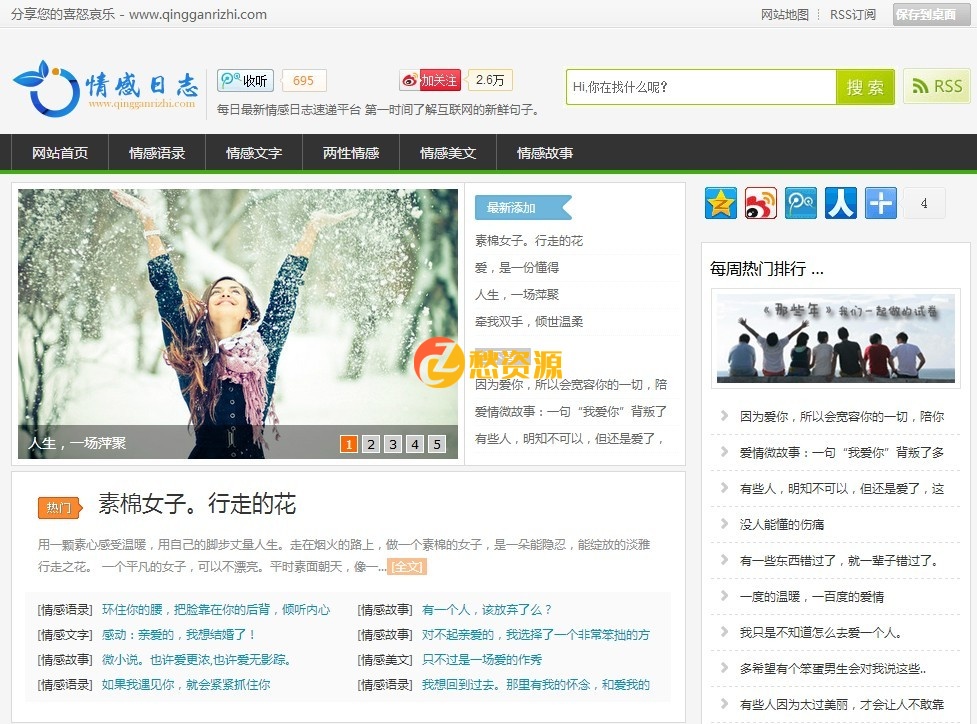Activate slide 2 in the image slider

(371, 442)
